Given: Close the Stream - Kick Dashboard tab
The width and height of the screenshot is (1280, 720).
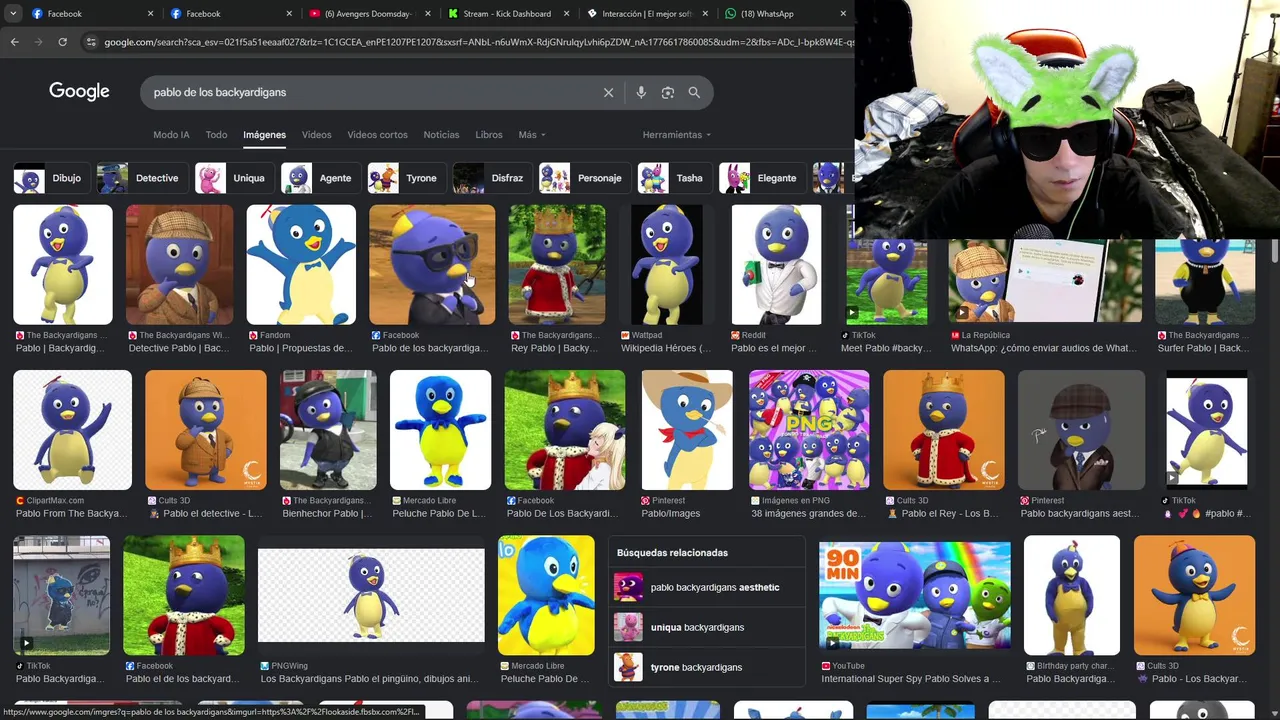Looking at the screenshot, I should 567,14.
